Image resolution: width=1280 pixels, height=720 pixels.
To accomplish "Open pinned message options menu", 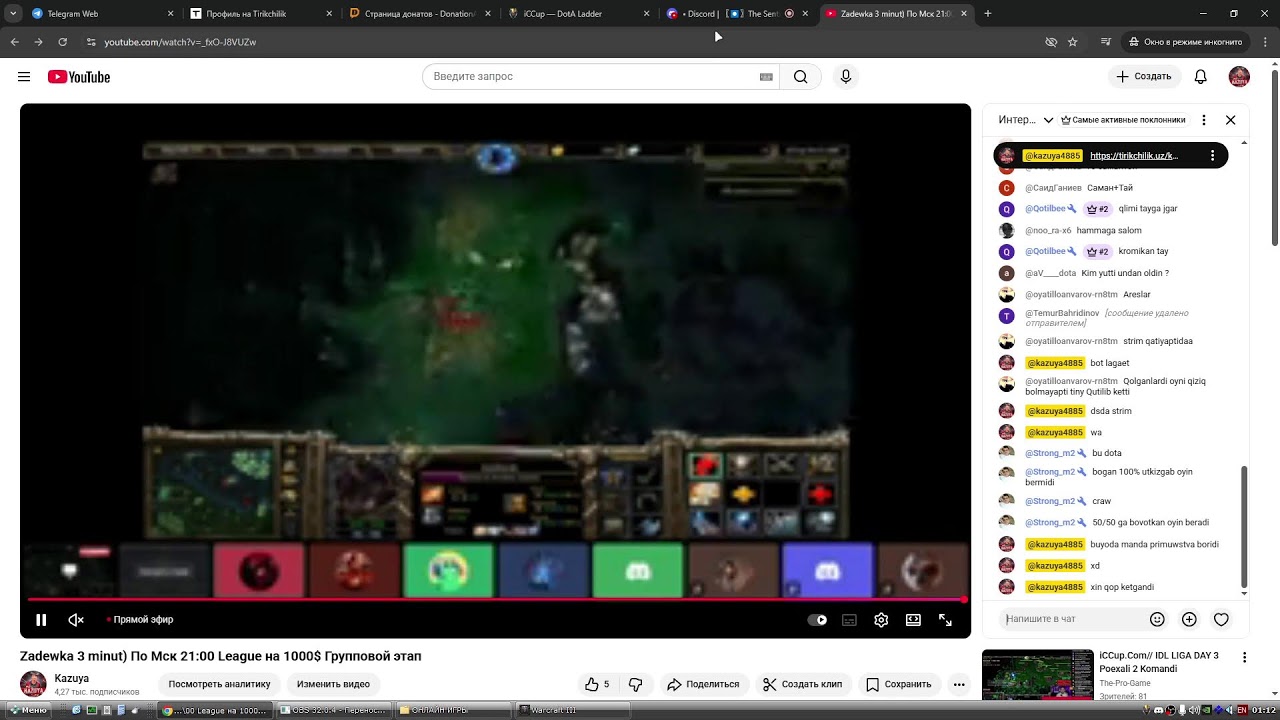I will pyautogui.click(x=1212, y=156).
